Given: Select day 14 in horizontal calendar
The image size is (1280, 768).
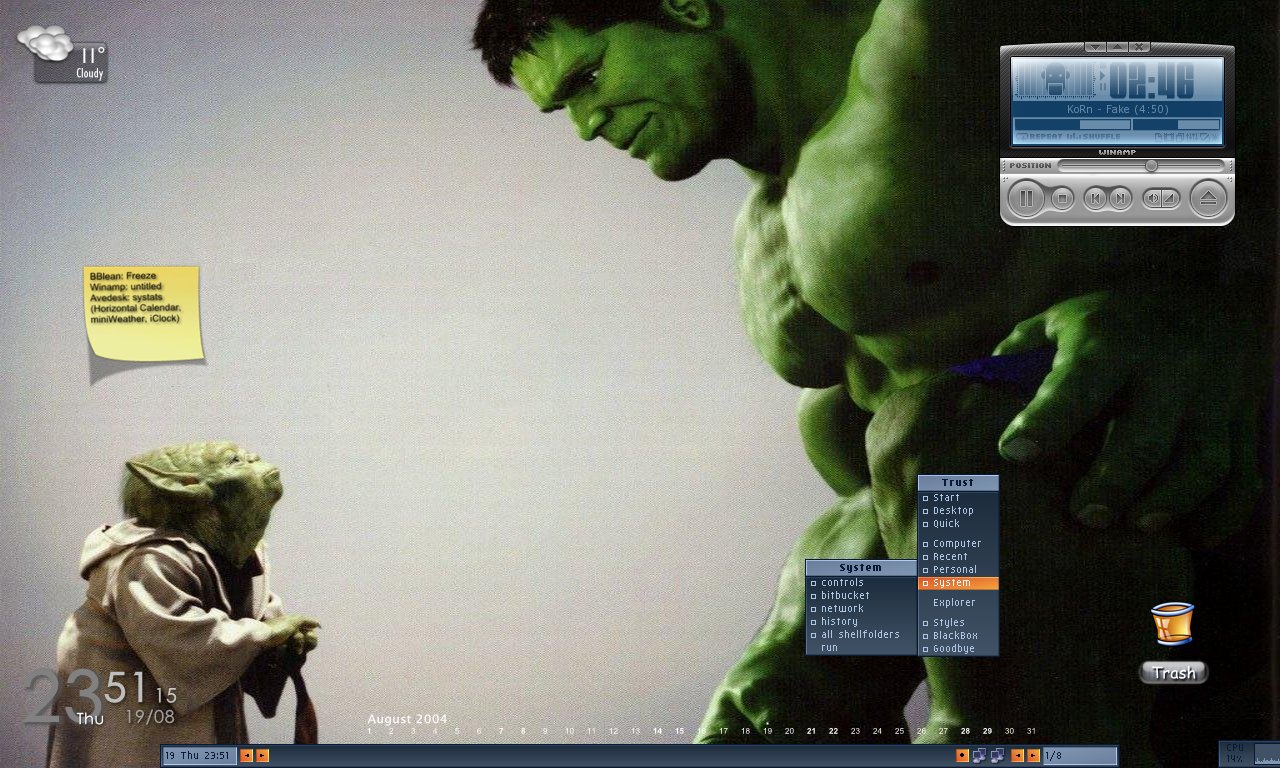Looking at the screenshot, I should pyautogui.click(x=657, y=731).
